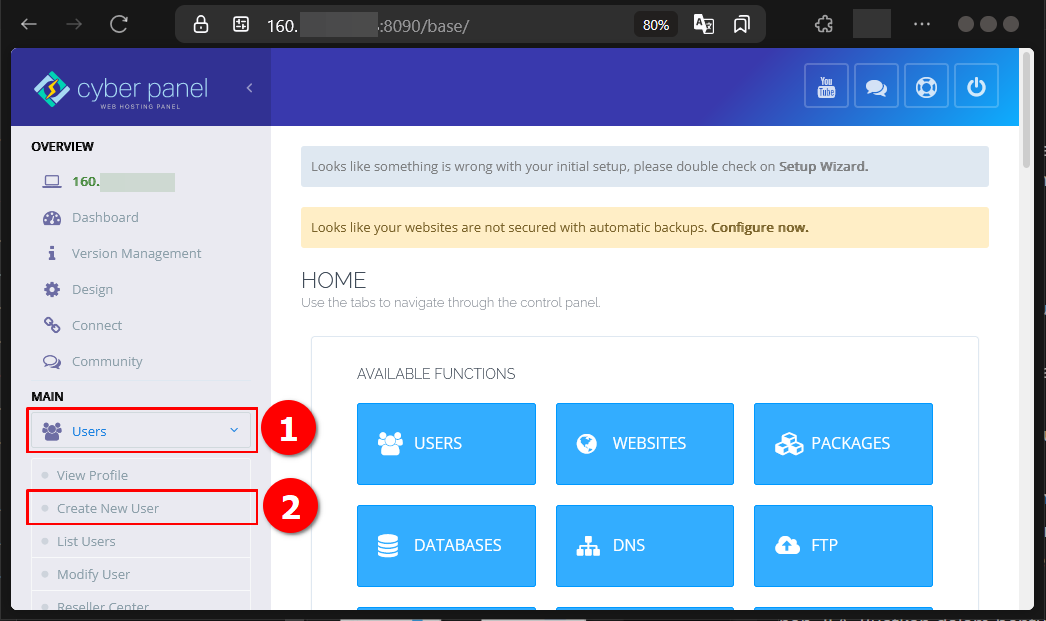Viewport: 1046px width, 621px height.
Task: Click the Design gear icon
Action: (x=52, y=289)
